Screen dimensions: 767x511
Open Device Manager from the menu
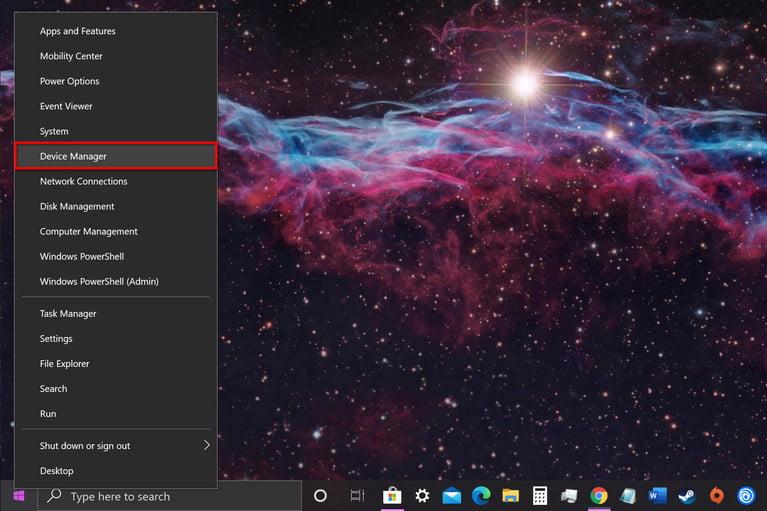[116, 156]
